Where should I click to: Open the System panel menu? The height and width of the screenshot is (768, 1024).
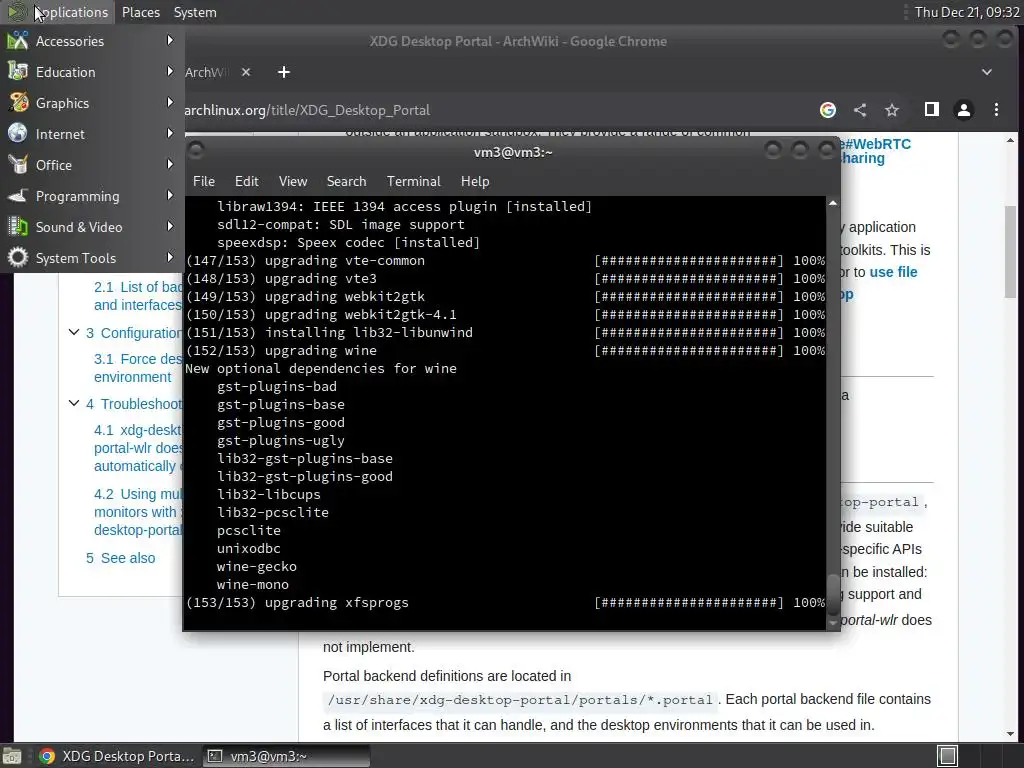pos(195,12)
